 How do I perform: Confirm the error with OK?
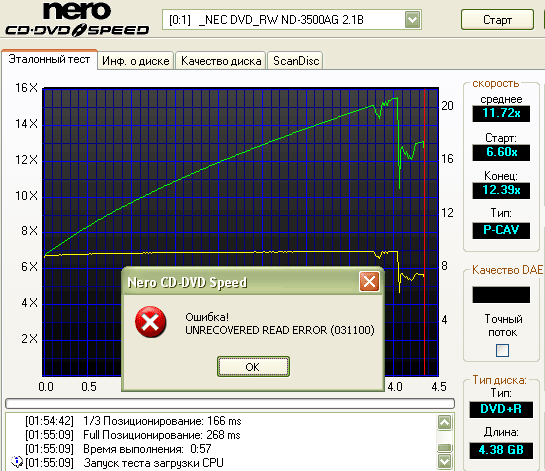tap(253, 366)
